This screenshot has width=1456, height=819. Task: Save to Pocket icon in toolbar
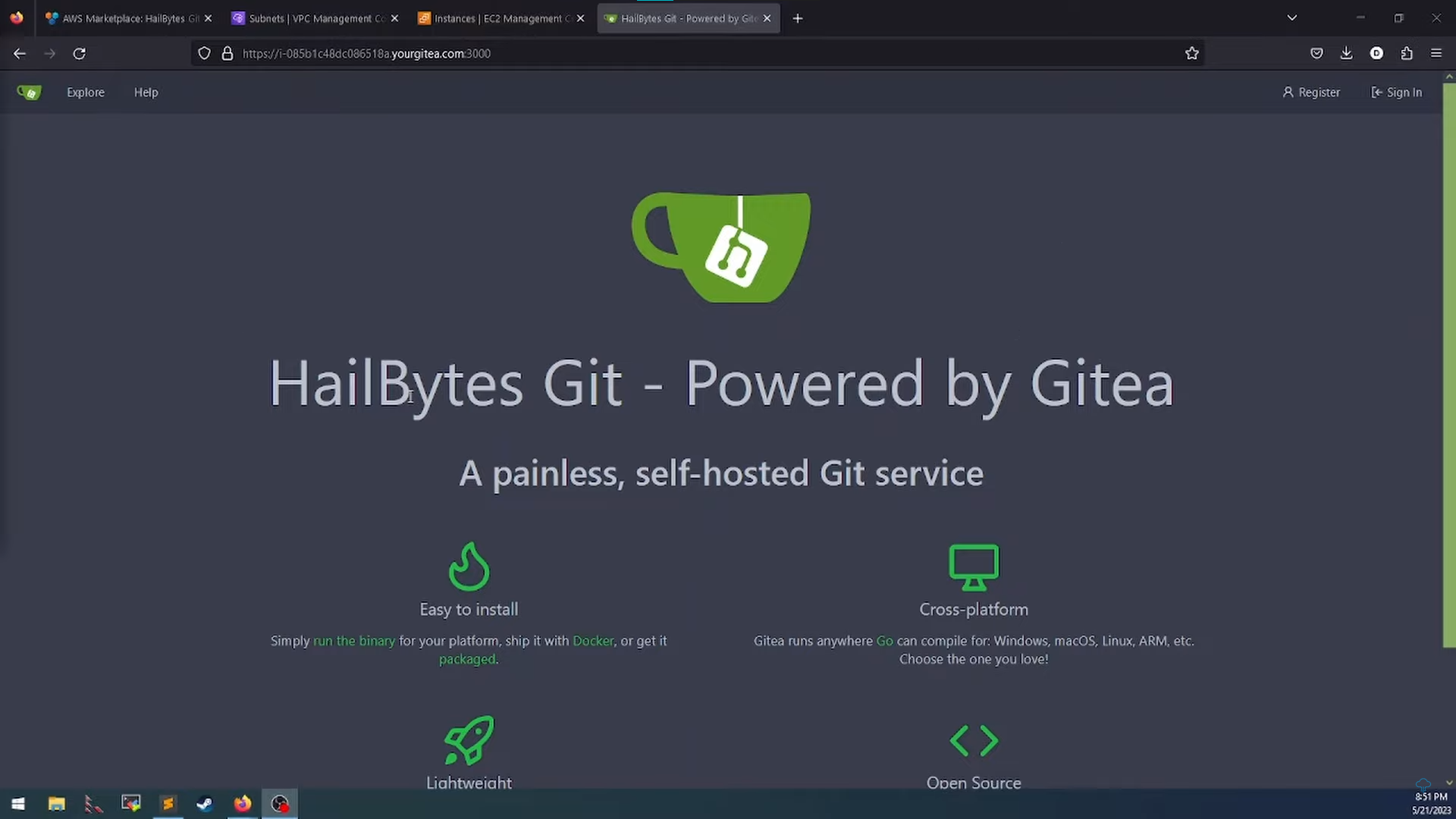click(1316, 54)
